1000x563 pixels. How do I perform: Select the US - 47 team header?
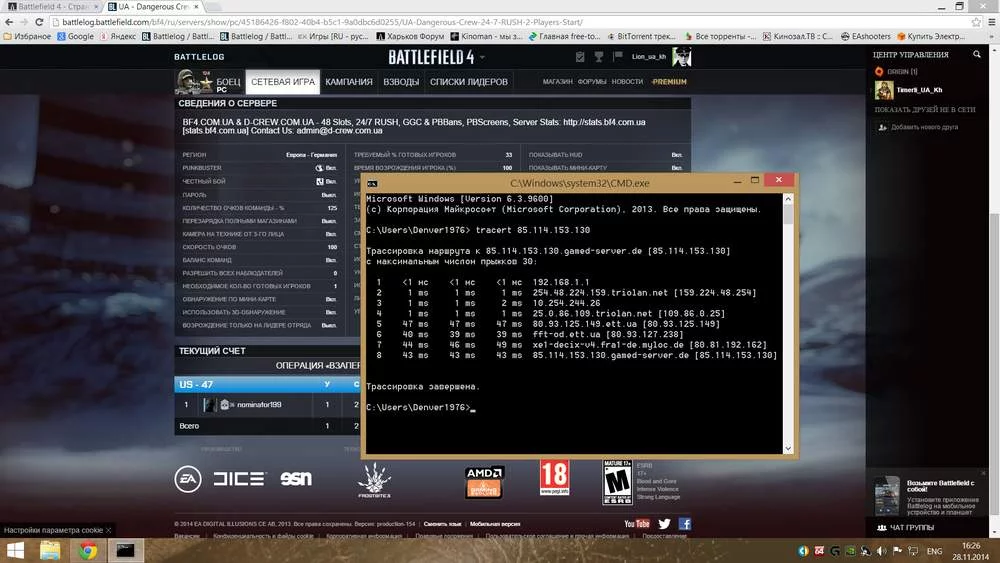pos(268,384)
